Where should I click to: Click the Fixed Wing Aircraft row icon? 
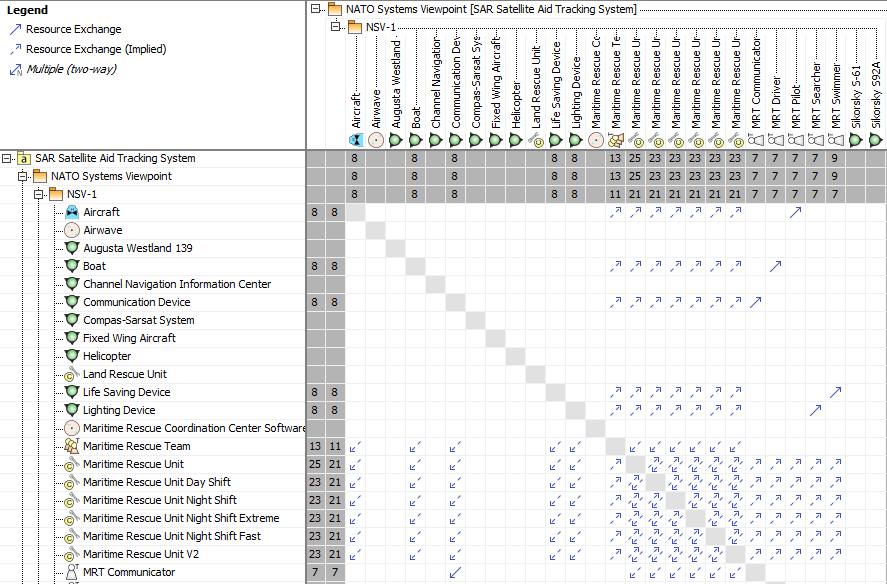(x=72, y=338)
